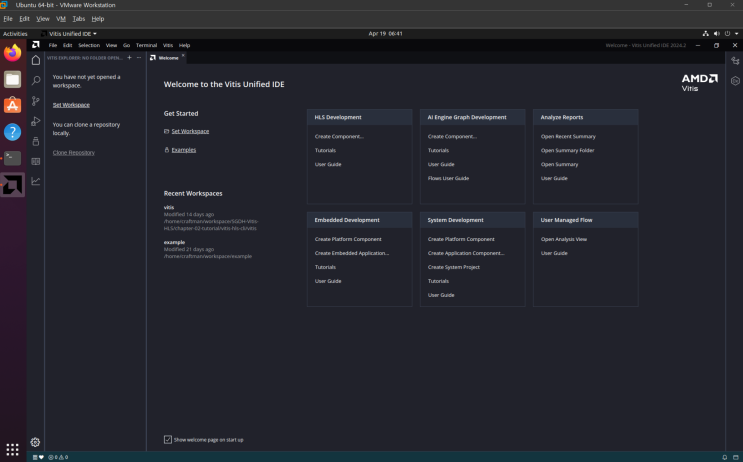Viewport: 743px width, 462px height.
Task: Open Files from the Ubuntu dock
Action: point(13,79)
